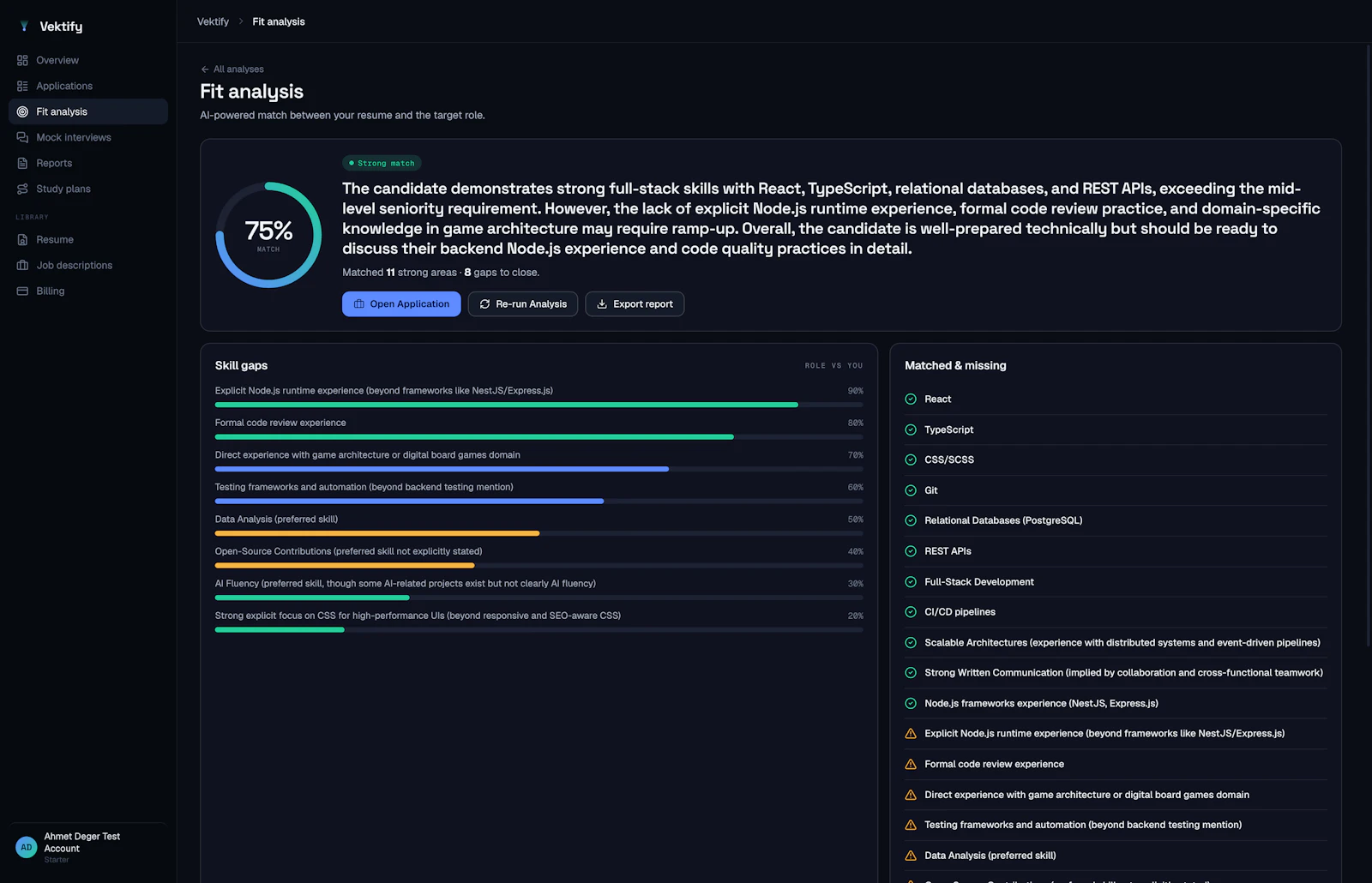Click the 75% match score ring
Viewport: 1372px width, 883px height.
coord(268,235)
